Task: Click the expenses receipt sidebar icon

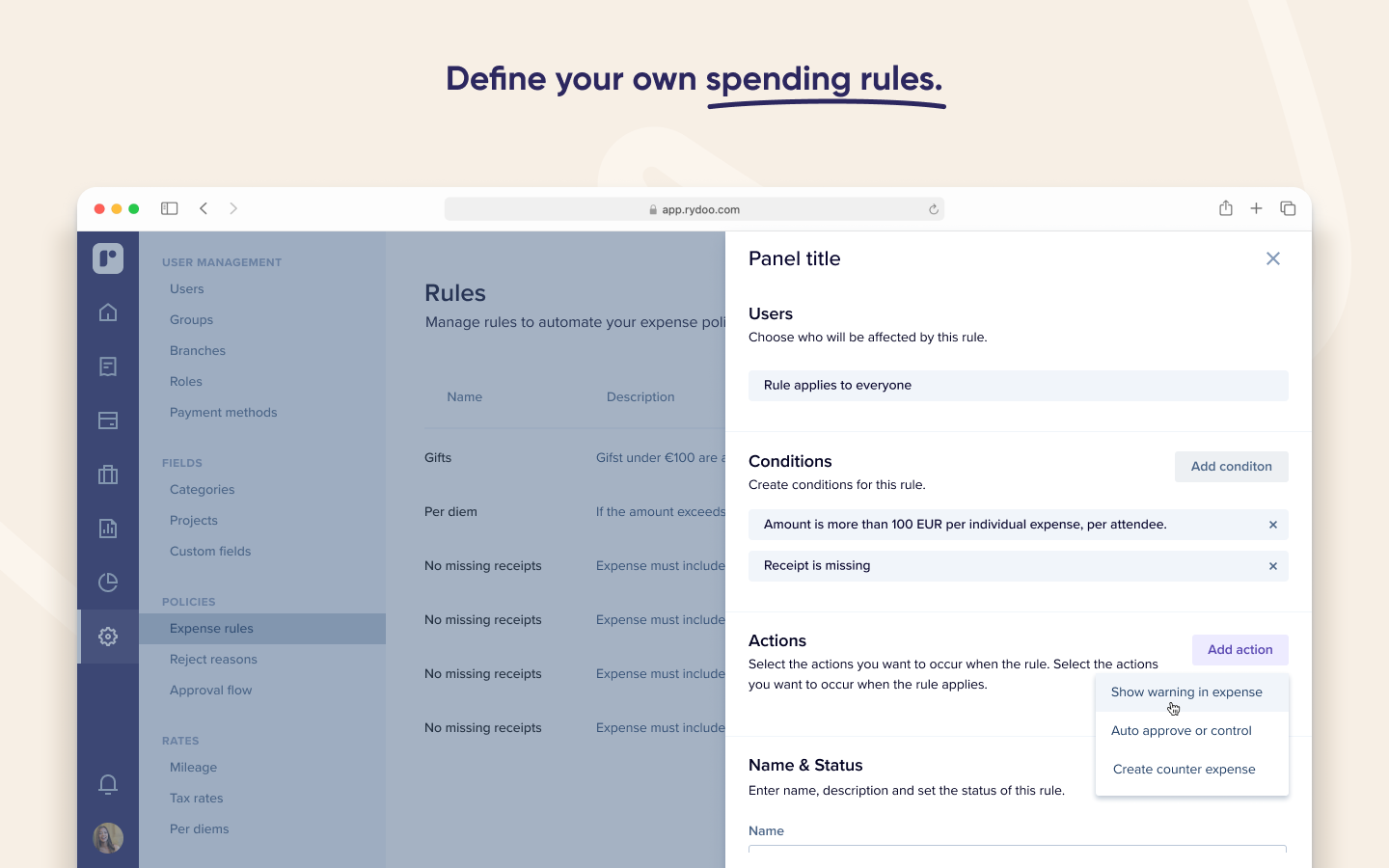Action: pos(108,366)
